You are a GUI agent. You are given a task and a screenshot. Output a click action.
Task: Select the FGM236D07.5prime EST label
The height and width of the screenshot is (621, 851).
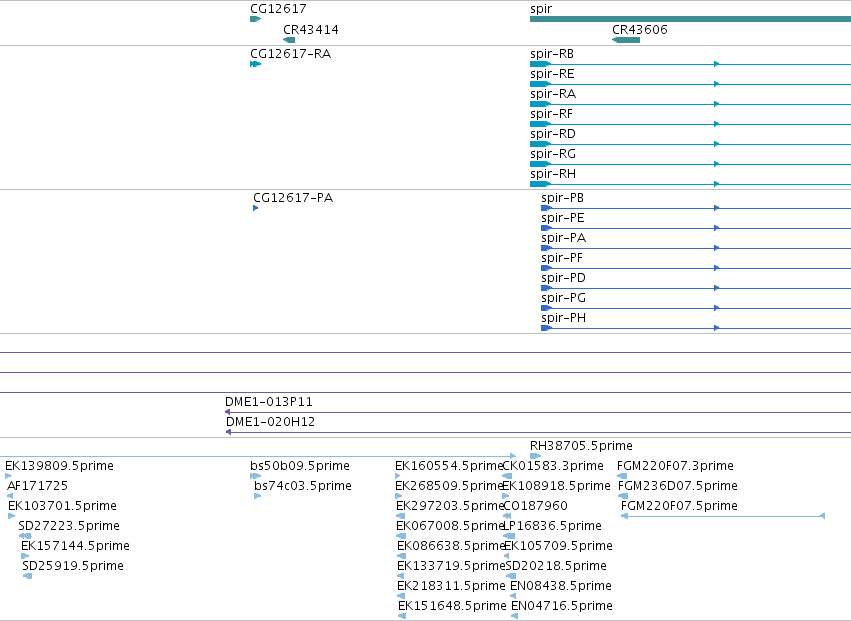click(677, 486)
